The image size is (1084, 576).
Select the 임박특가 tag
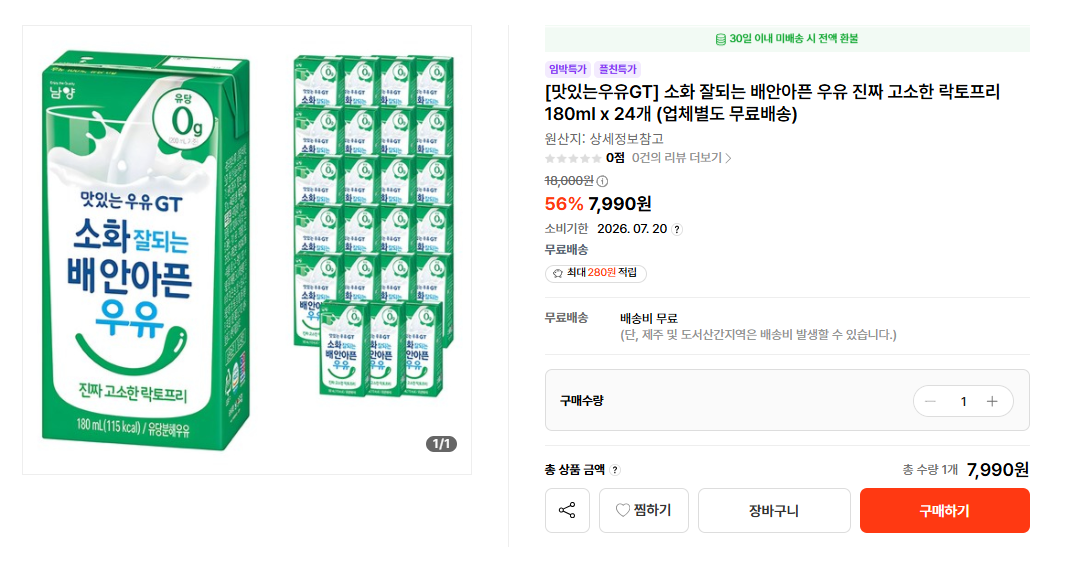click(567, 69)
